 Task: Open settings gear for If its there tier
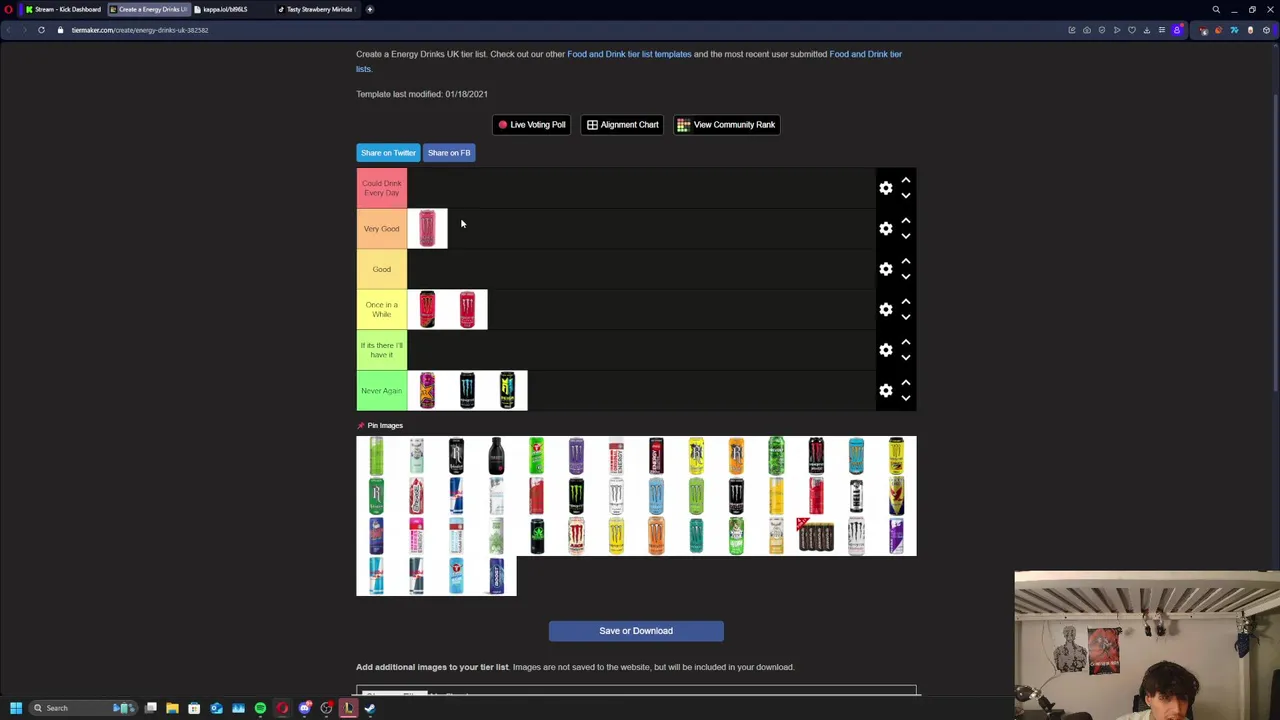coord(885,350)
